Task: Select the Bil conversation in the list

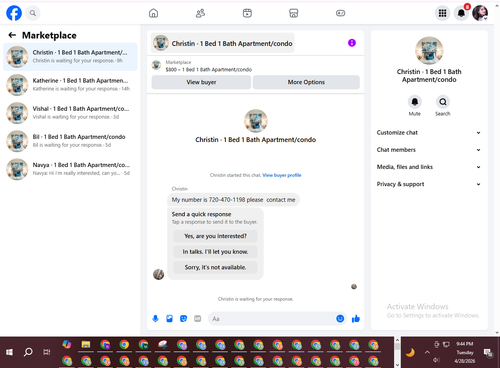Action: click(70, 141)
